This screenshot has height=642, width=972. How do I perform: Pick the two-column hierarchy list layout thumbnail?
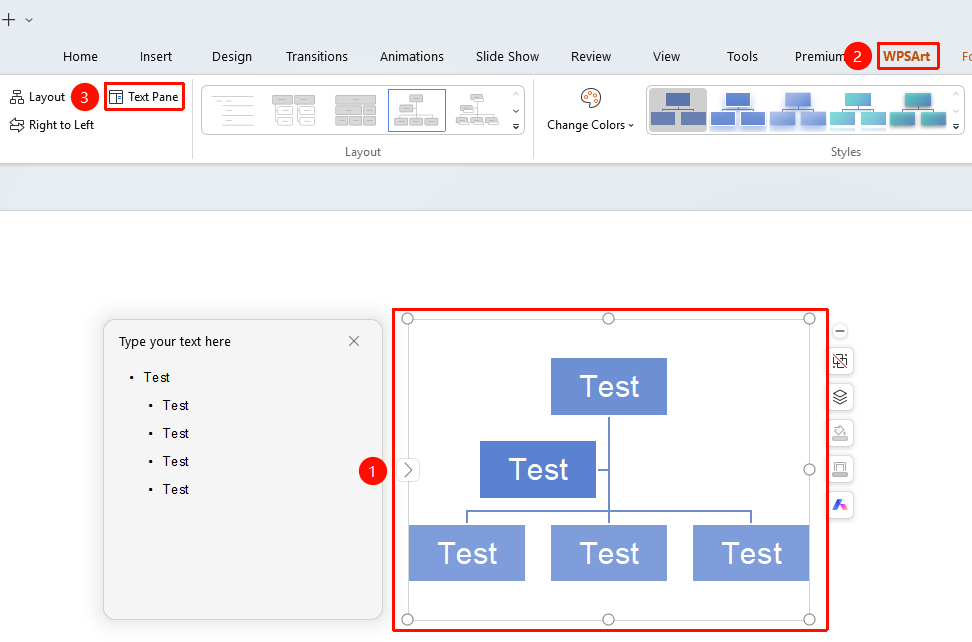pos(294,110)
